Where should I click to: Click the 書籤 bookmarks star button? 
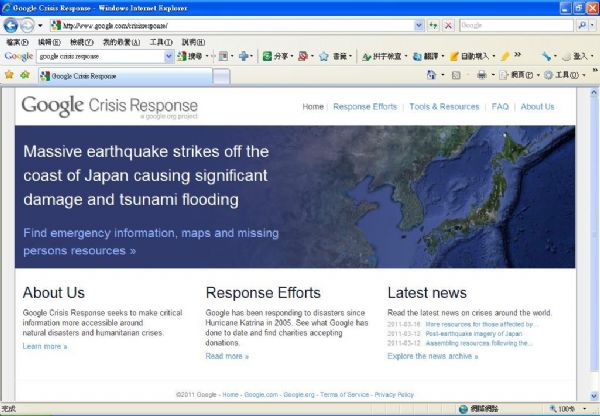335,56
